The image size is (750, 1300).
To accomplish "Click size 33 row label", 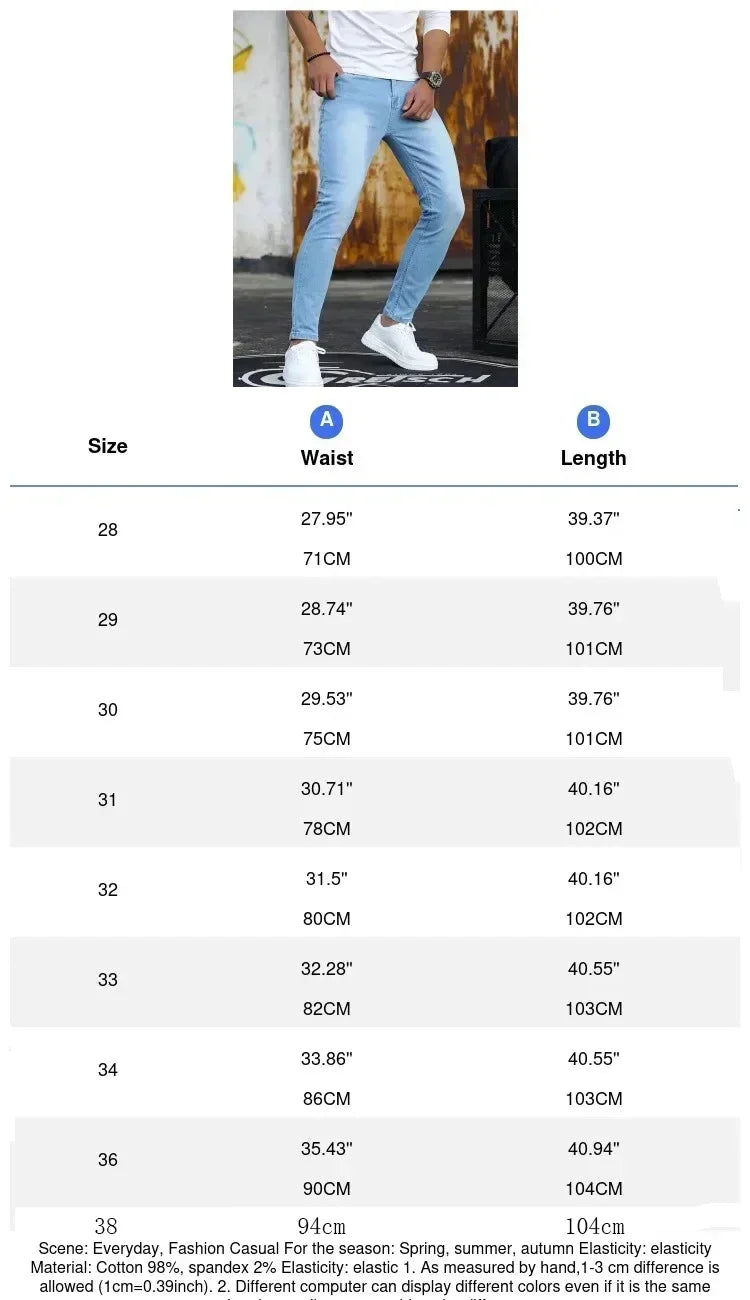I will (108, 980).
